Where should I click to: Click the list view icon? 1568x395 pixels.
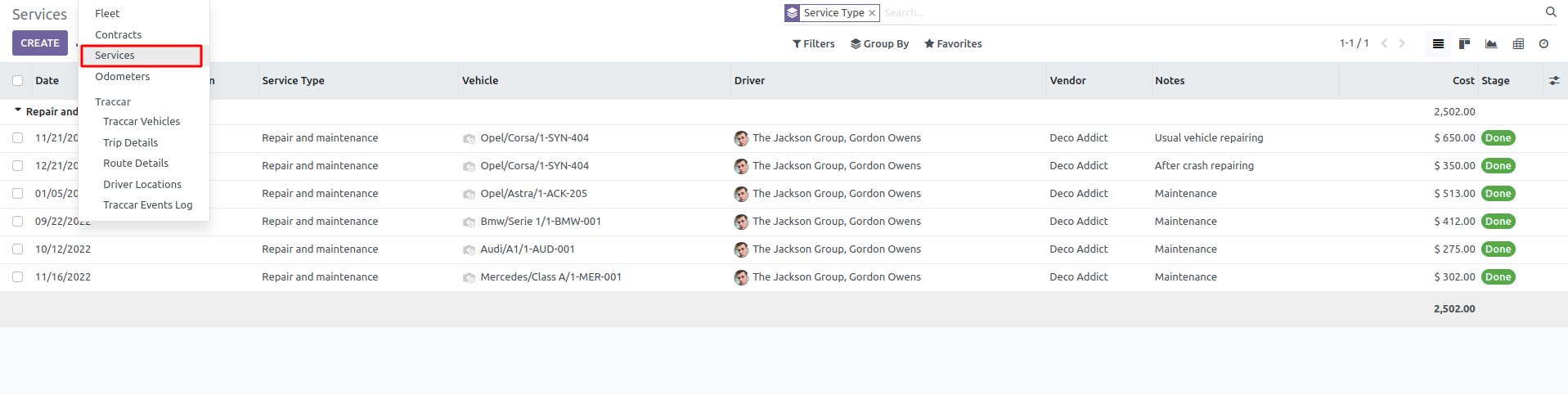pos(1438,44)
